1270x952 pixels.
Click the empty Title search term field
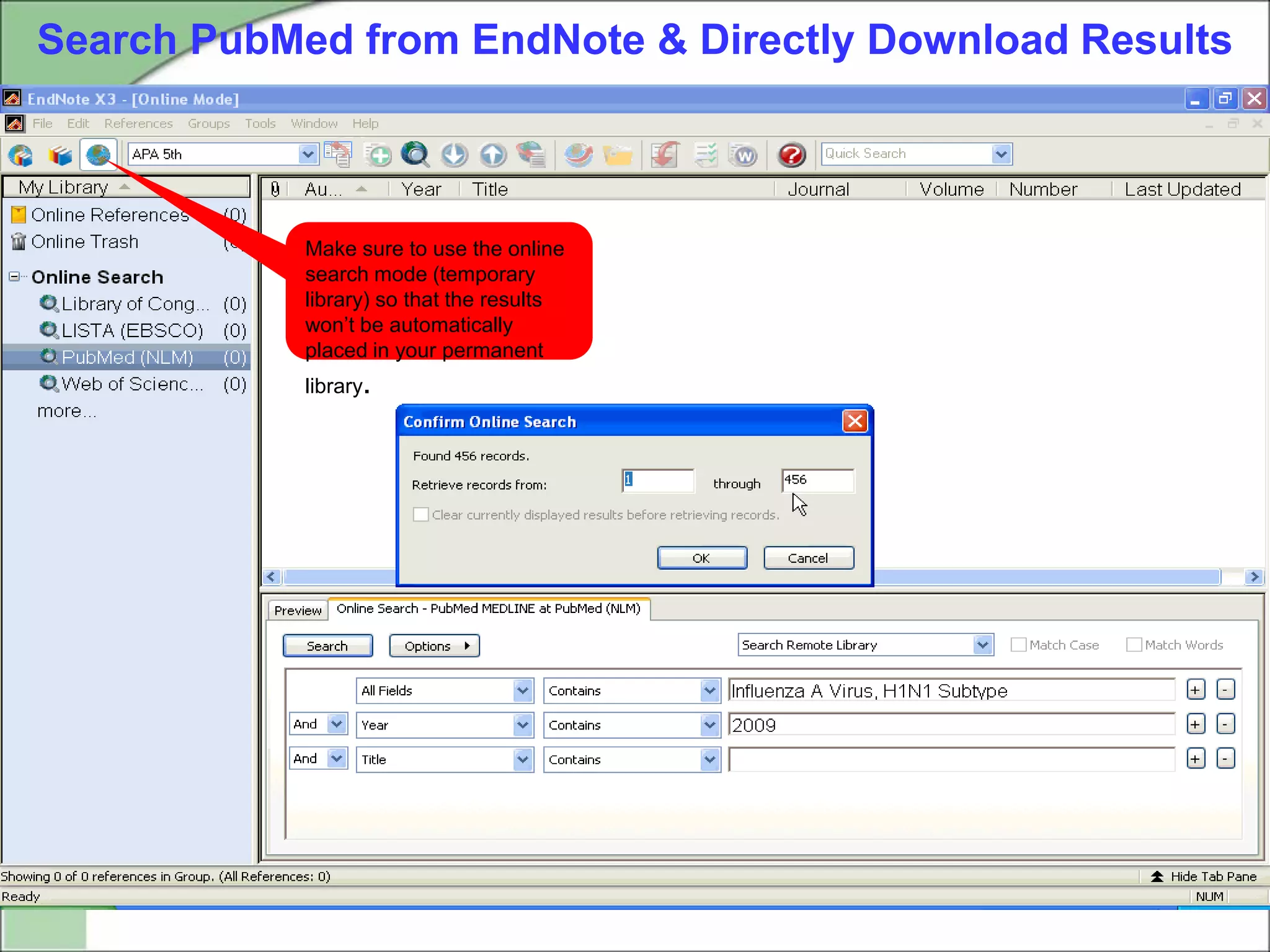click(951, 759)
